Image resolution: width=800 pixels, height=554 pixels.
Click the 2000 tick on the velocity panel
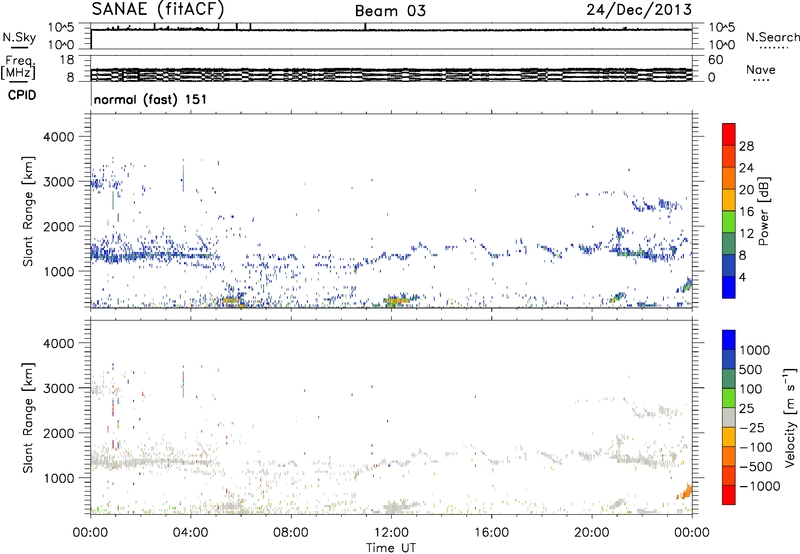58,433
